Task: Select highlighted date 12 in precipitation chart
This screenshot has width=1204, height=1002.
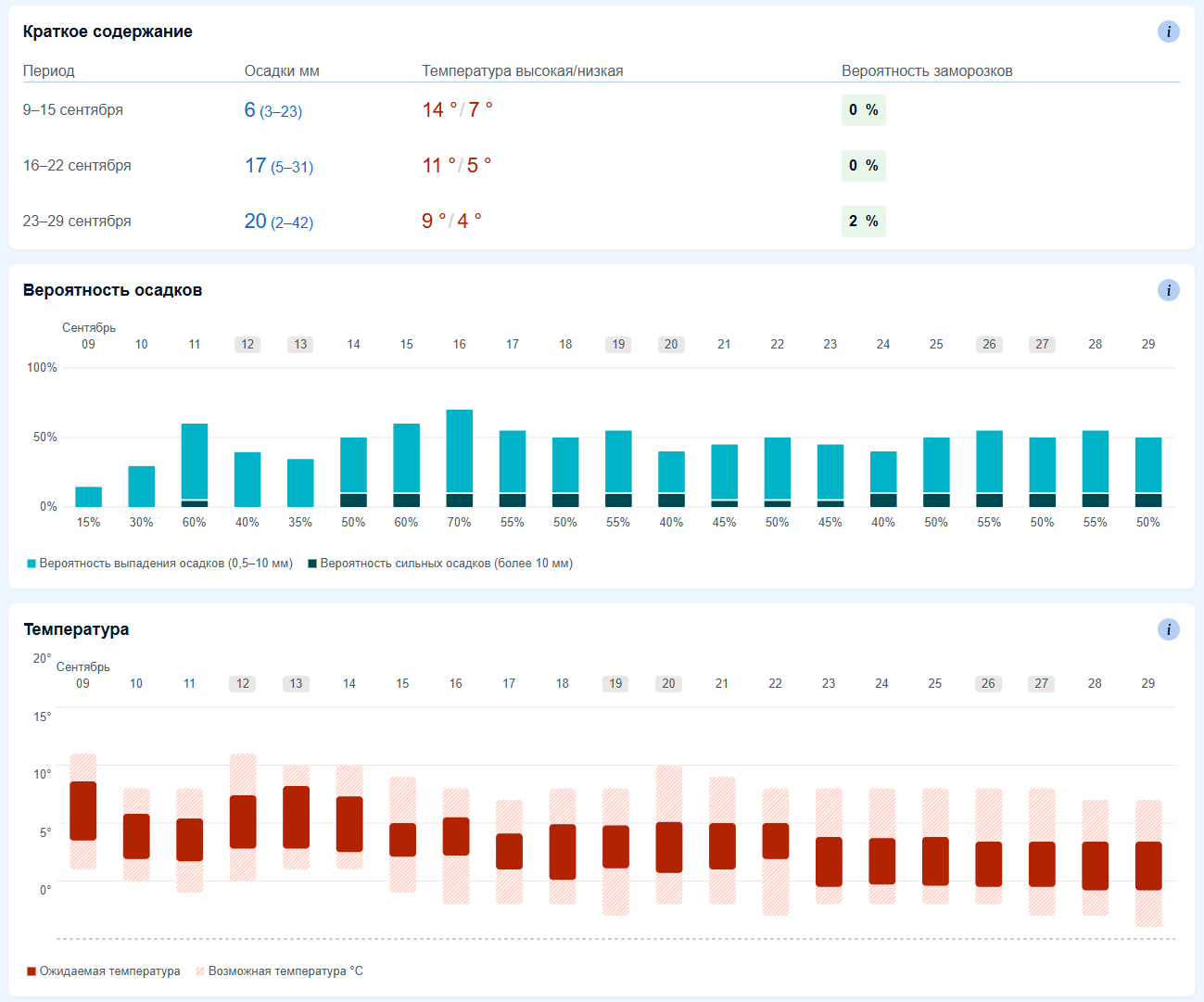Action: click(247, 345)
